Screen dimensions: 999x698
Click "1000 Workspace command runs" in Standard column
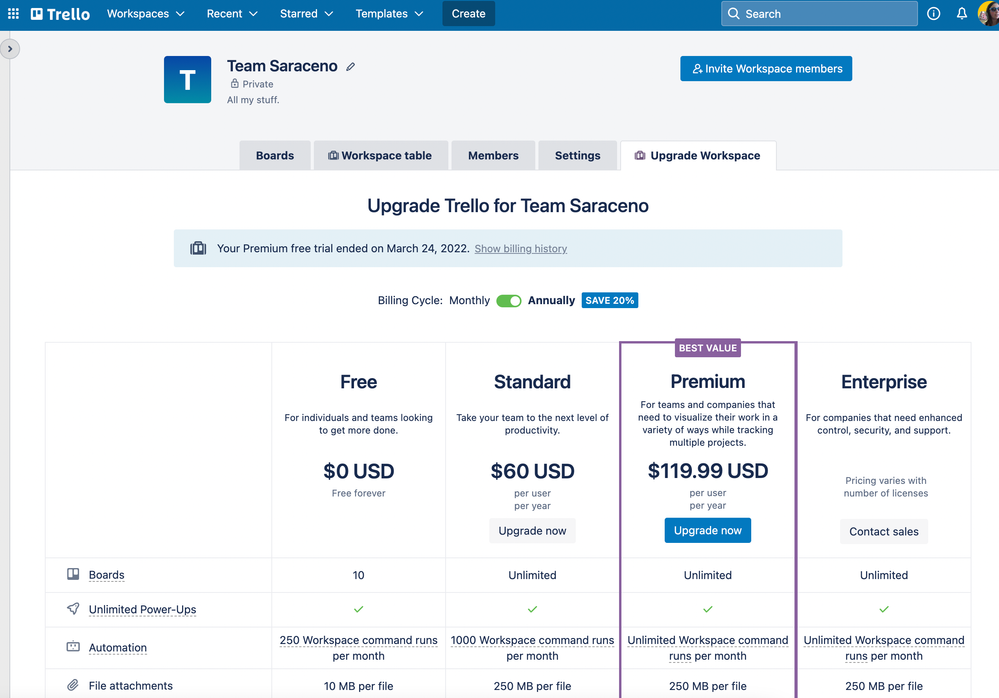[x=533, y=640]
